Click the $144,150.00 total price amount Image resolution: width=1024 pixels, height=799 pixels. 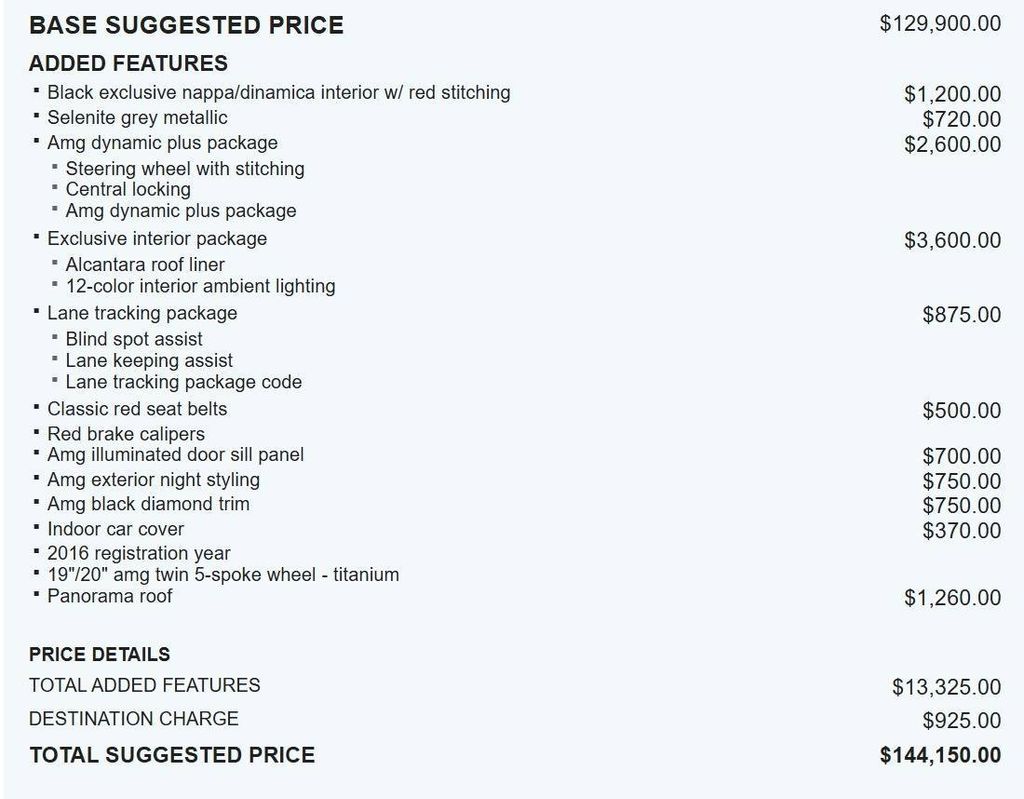pyautogui.click(x=940, y=756)
